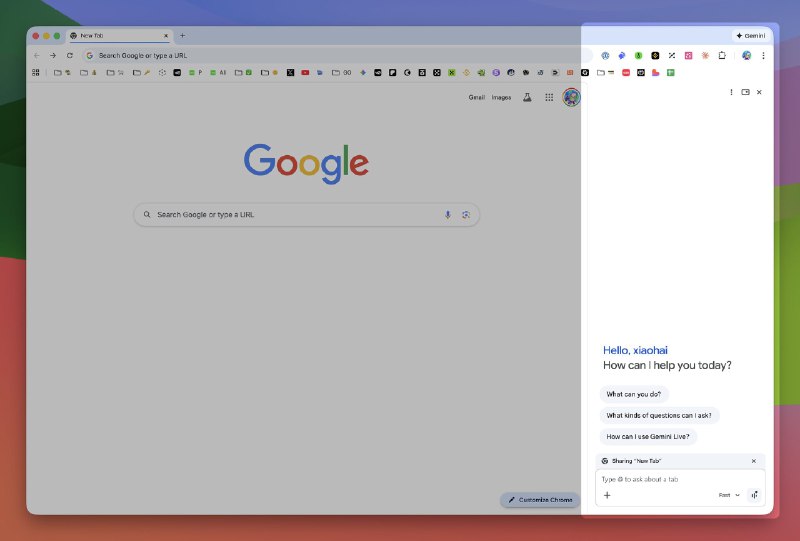The height and width of the screenshot is (541, 800).
Task: Open Google Lens image search icon
Action: click(x=466, y=215)
